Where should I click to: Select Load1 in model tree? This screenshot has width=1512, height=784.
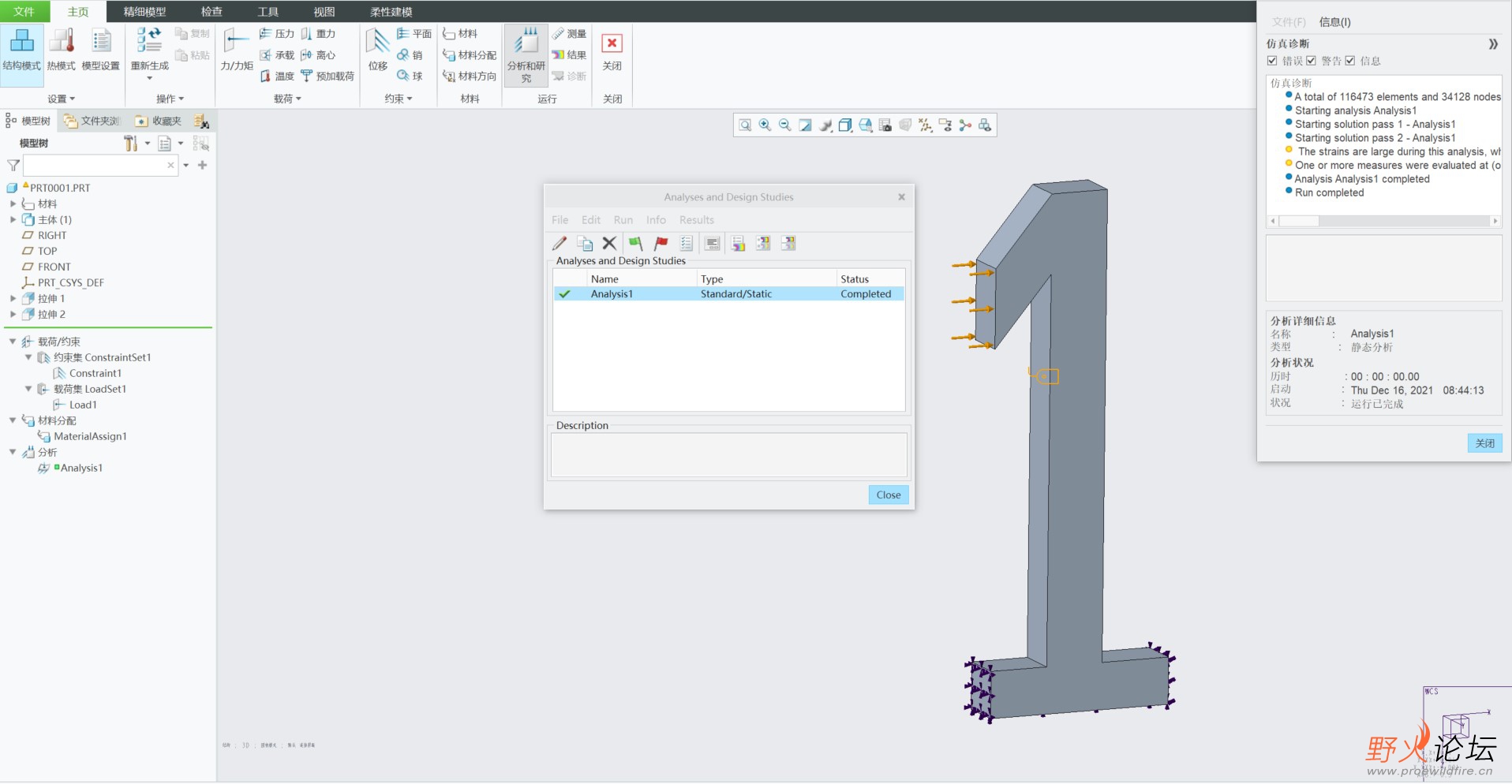coord(83,405)
